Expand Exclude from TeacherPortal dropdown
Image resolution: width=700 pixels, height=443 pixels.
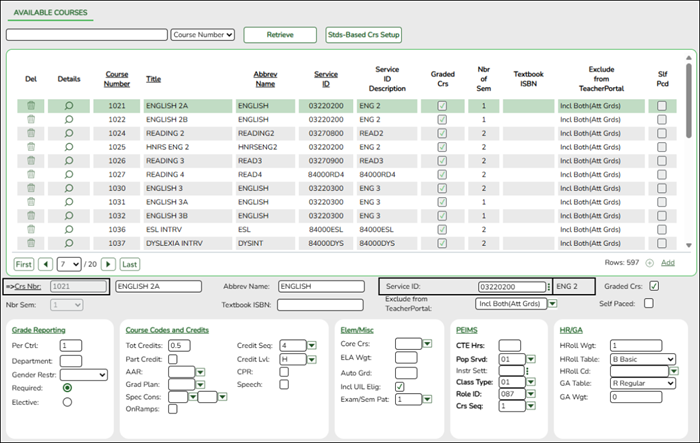(x=552, y=304)
